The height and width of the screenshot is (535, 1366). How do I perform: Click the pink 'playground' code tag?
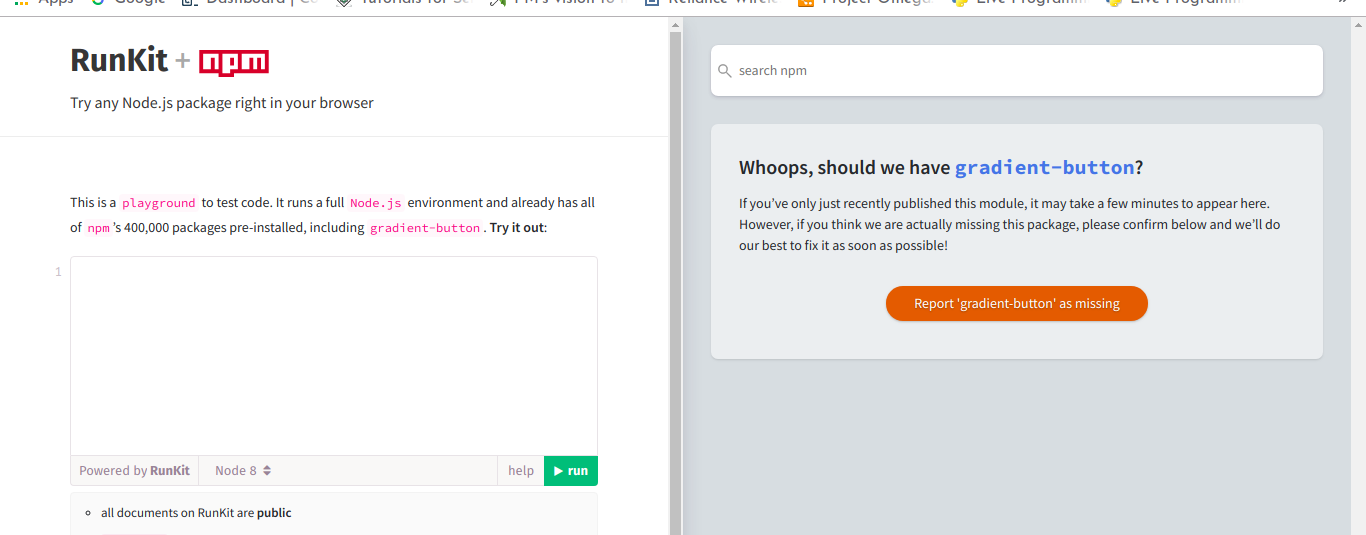pos(159,203)
